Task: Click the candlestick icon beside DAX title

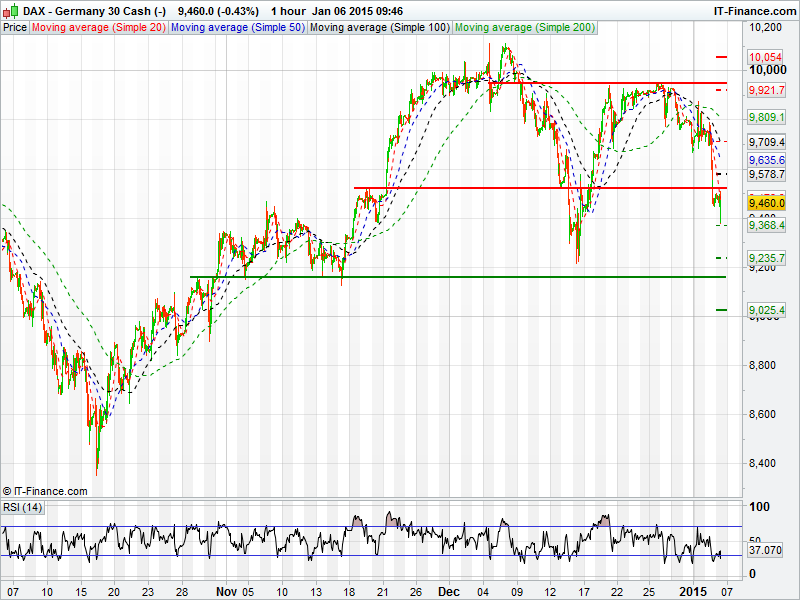Action: [x=11, y=10]
